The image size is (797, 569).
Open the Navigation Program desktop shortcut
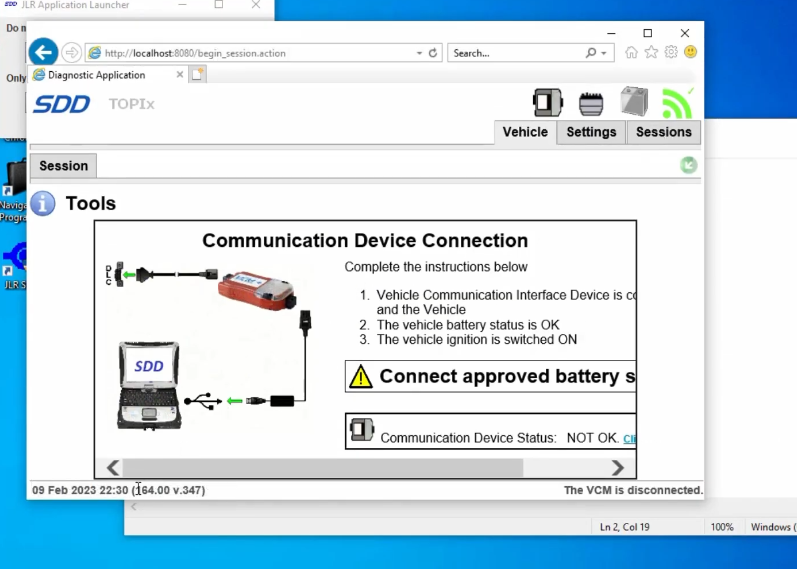[14, 192]
